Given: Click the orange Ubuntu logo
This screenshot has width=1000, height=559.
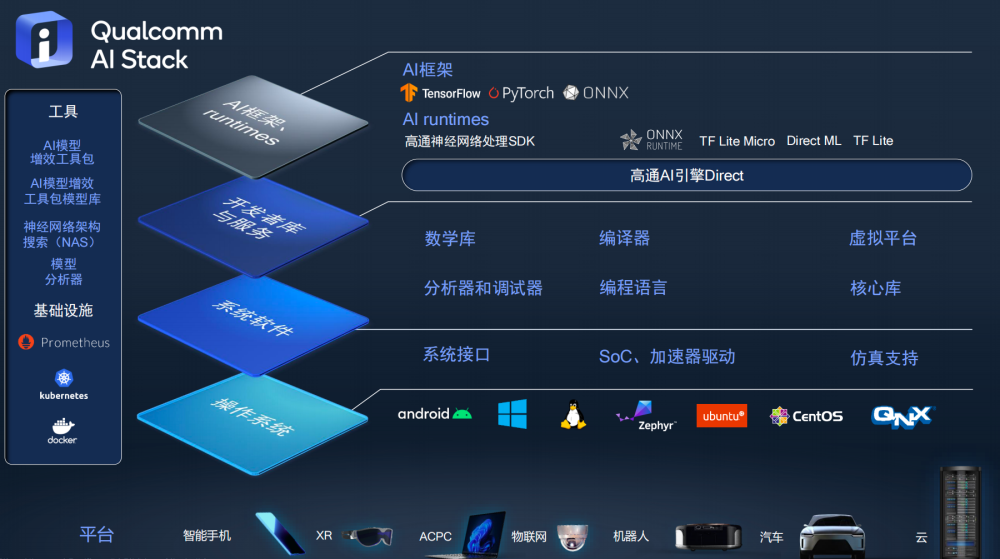Looking at the screenshot, I should pos(721,416).
